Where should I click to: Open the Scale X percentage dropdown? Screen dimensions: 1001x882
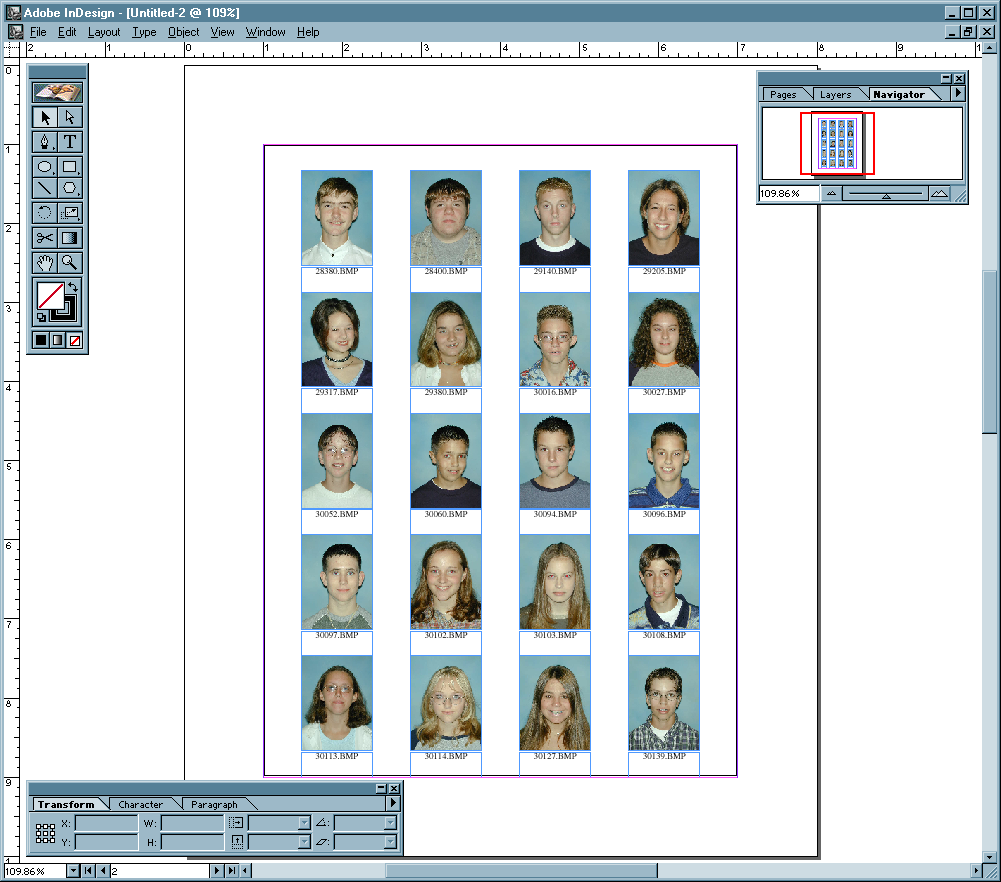304,823
